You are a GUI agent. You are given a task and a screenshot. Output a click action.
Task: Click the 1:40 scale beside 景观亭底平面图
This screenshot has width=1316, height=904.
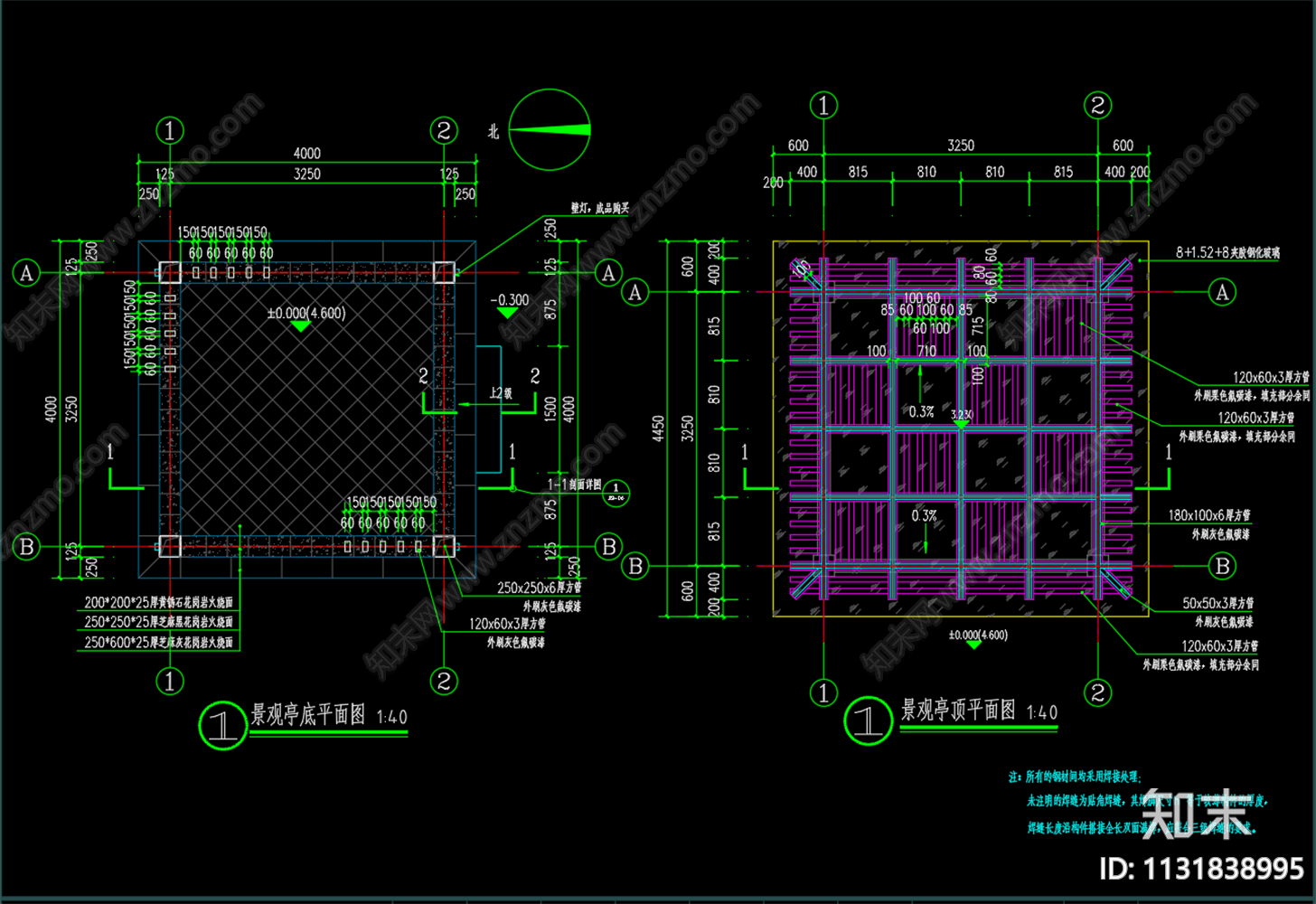(x=392, y=717)
